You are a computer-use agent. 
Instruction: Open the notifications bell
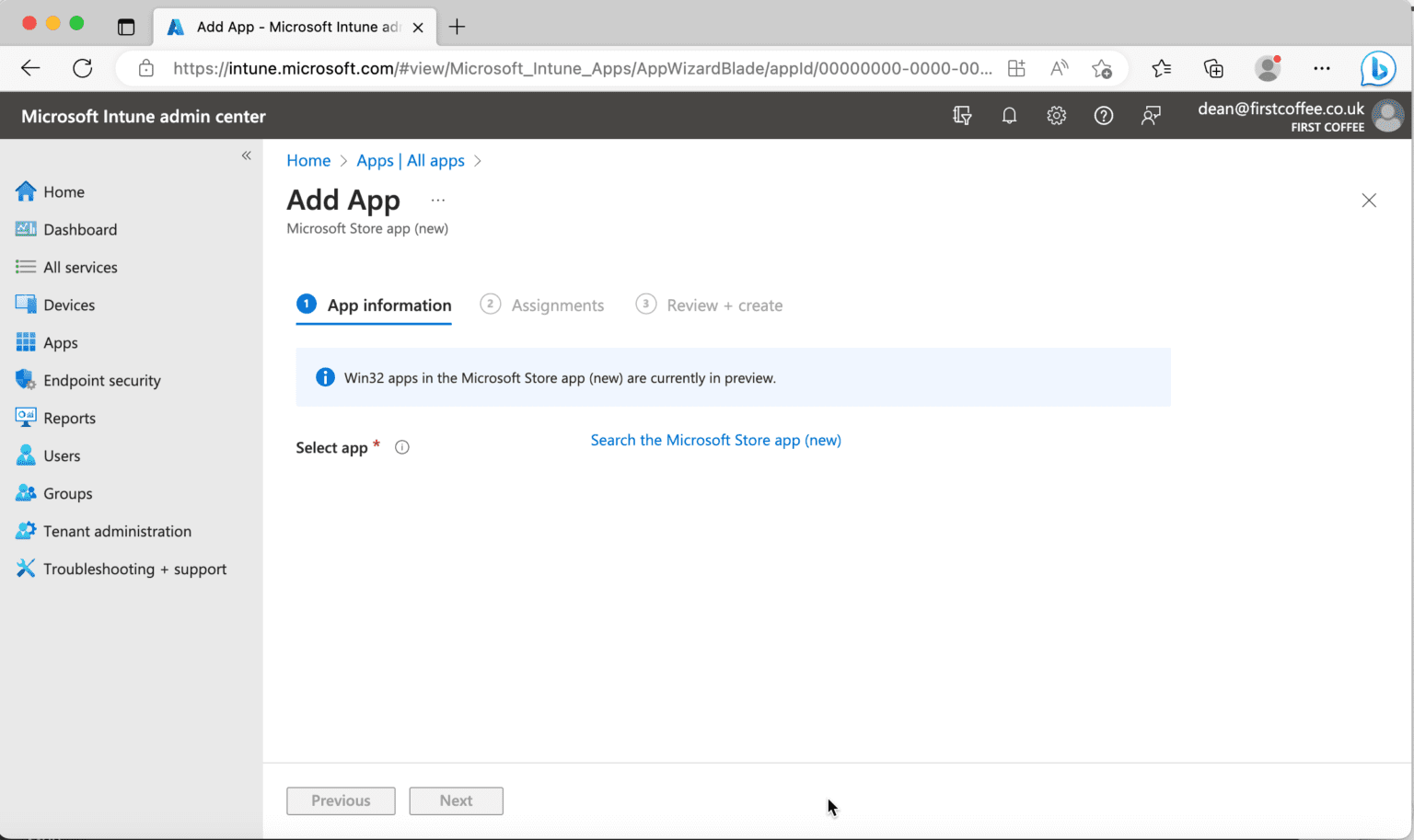[x=1009, y=115]
